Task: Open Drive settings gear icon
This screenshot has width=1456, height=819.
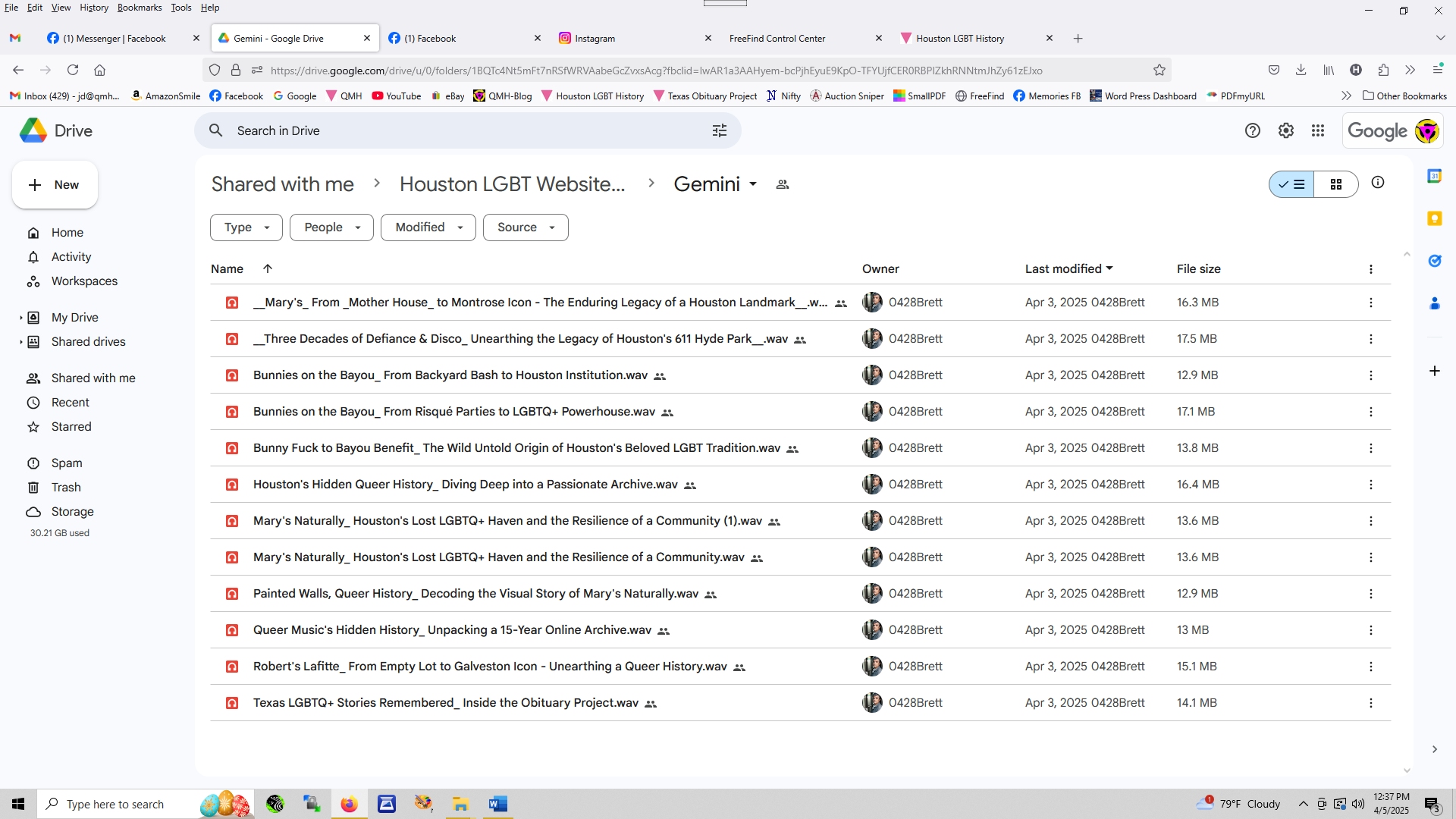Action: coord(1285,130)
